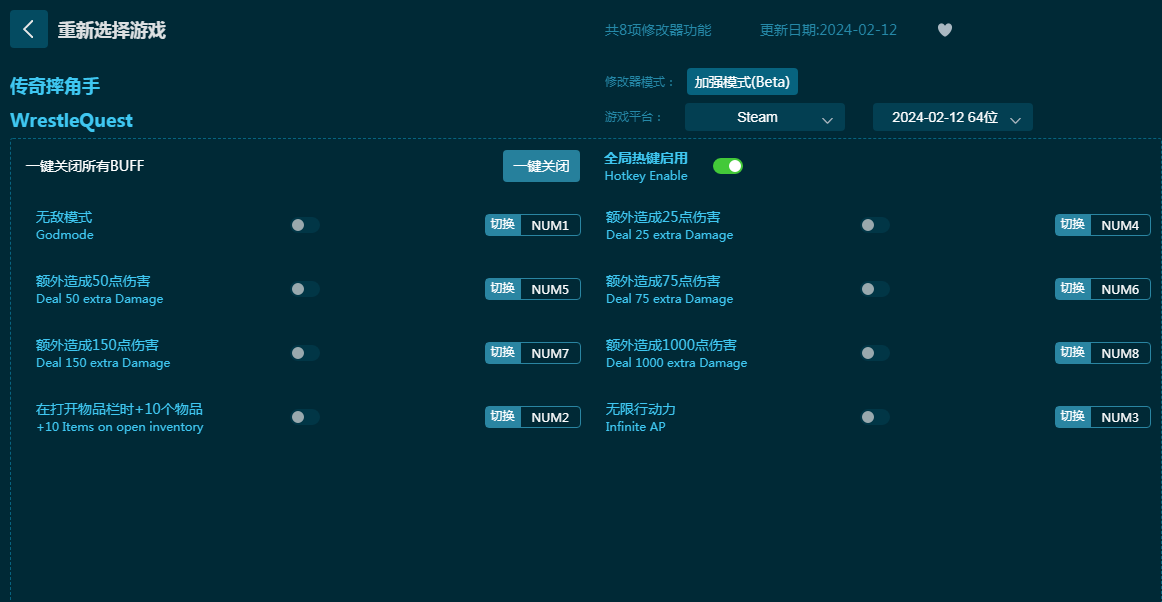Click the NUM2 hotkey field

coord(551,417)
